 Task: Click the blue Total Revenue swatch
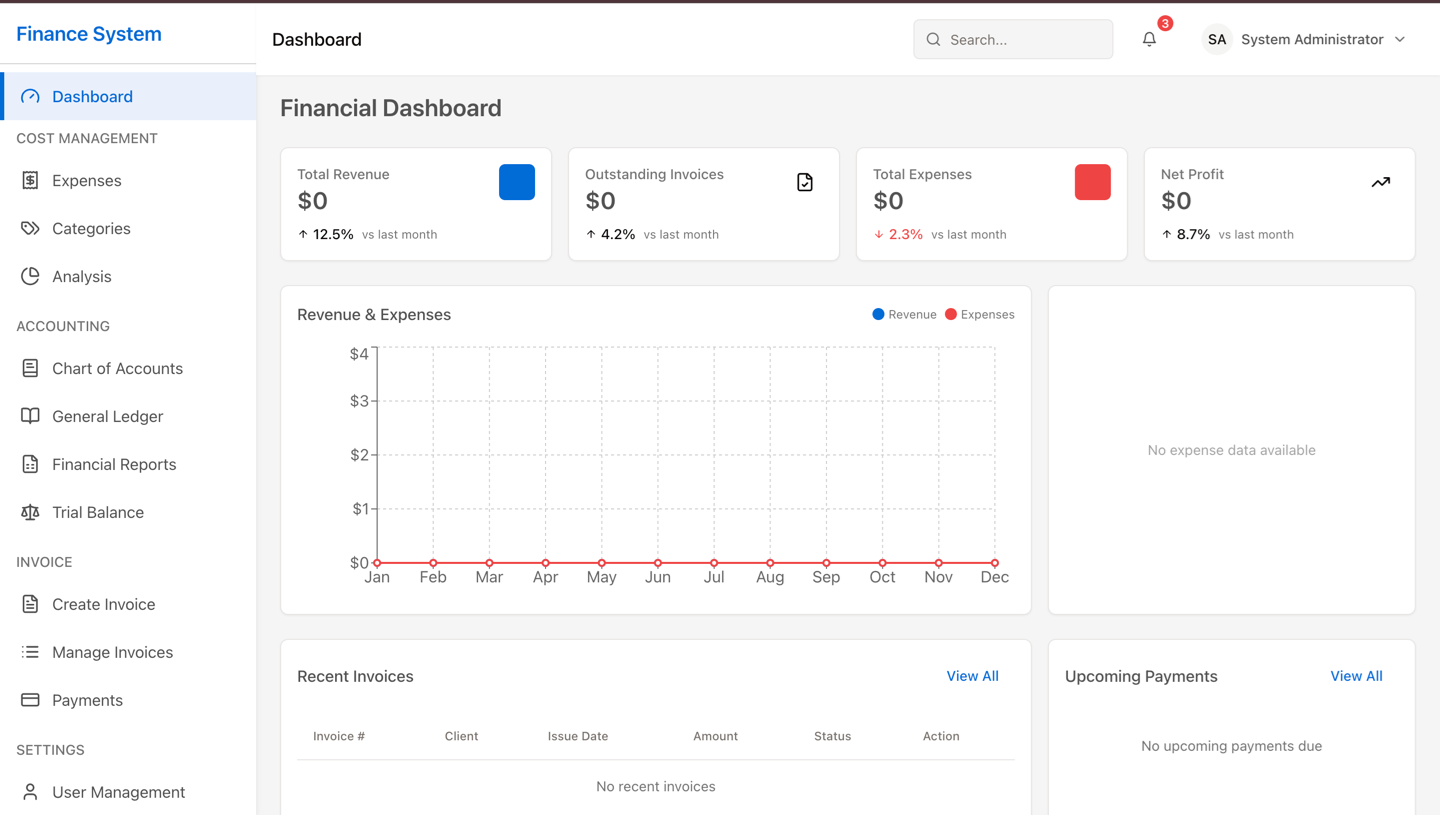click(517, 182)
